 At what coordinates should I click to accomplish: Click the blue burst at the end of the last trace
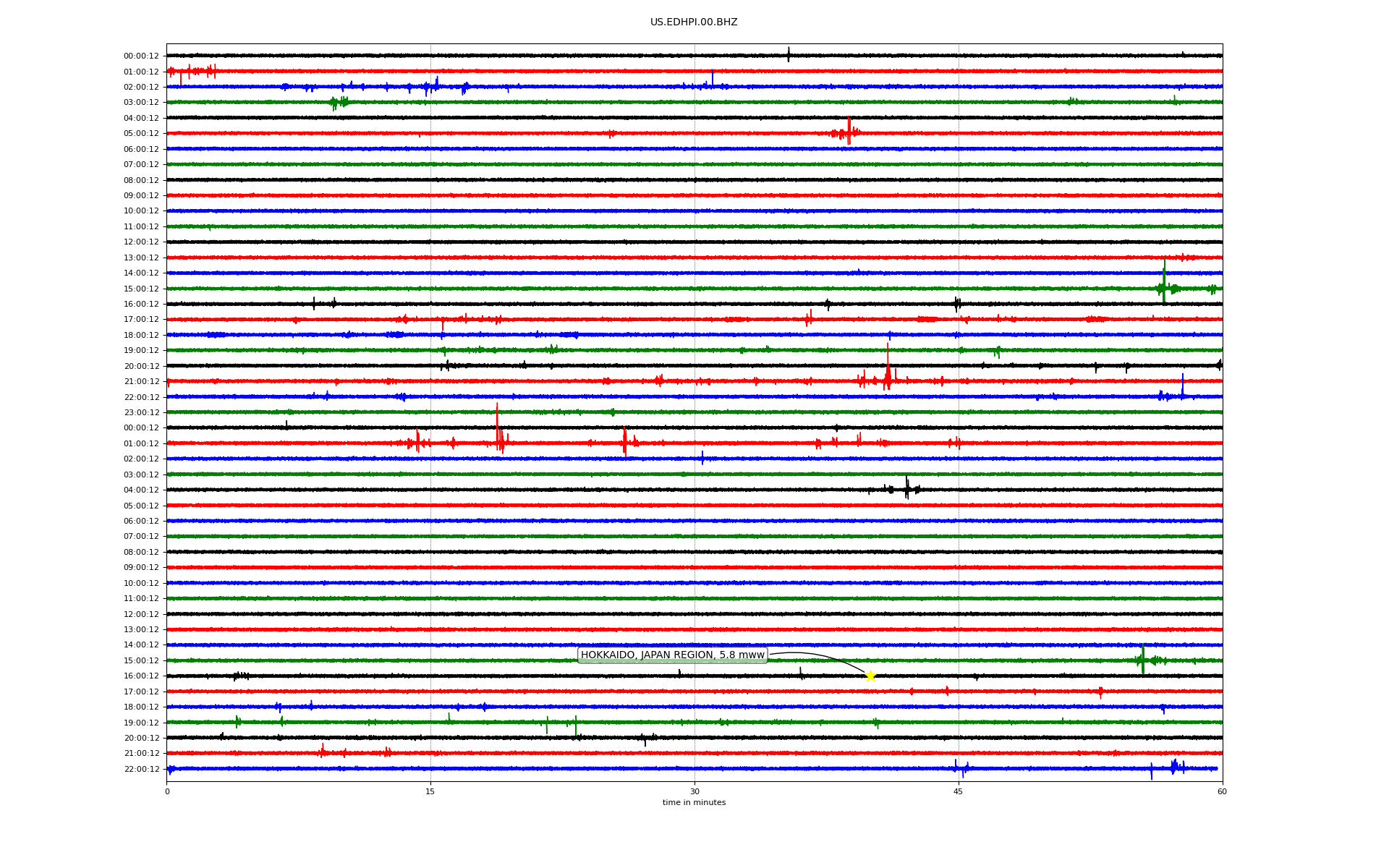coord(1176,767)
